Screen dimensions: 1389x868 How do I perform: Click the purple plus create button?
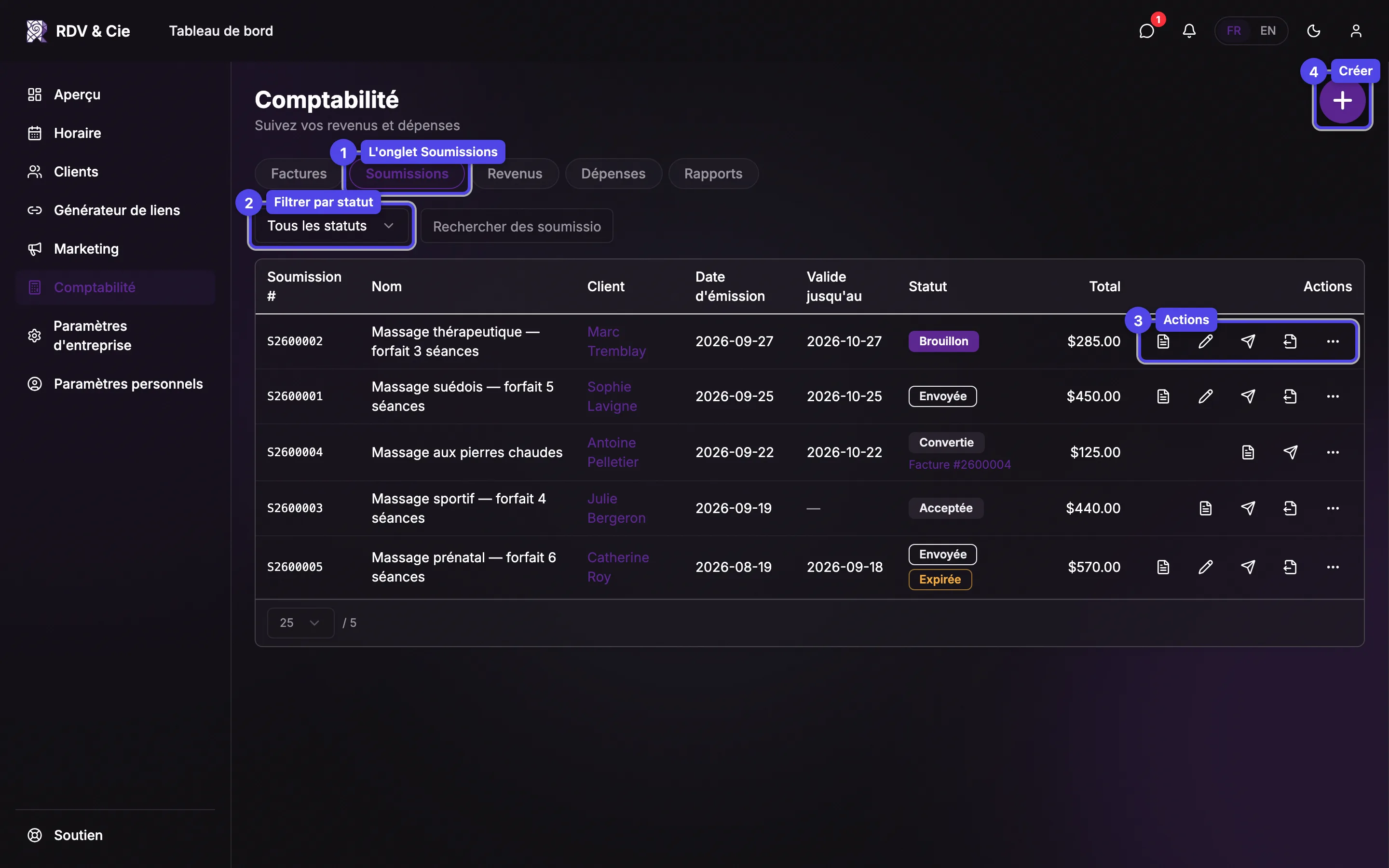click(1342, 100)
